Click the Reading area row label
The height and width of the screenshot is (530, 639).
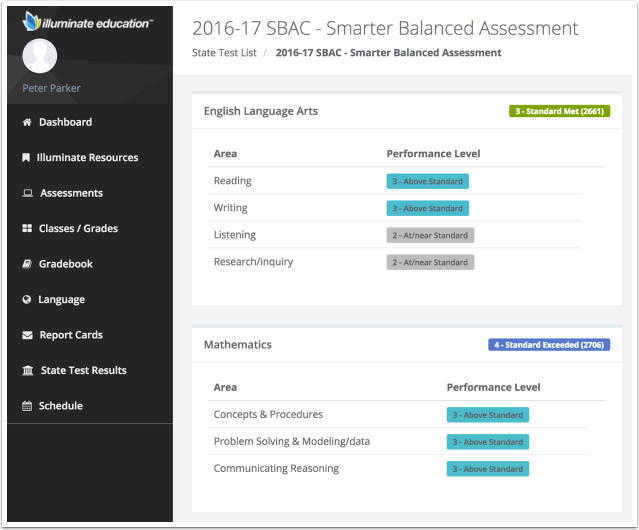[233, 181]
